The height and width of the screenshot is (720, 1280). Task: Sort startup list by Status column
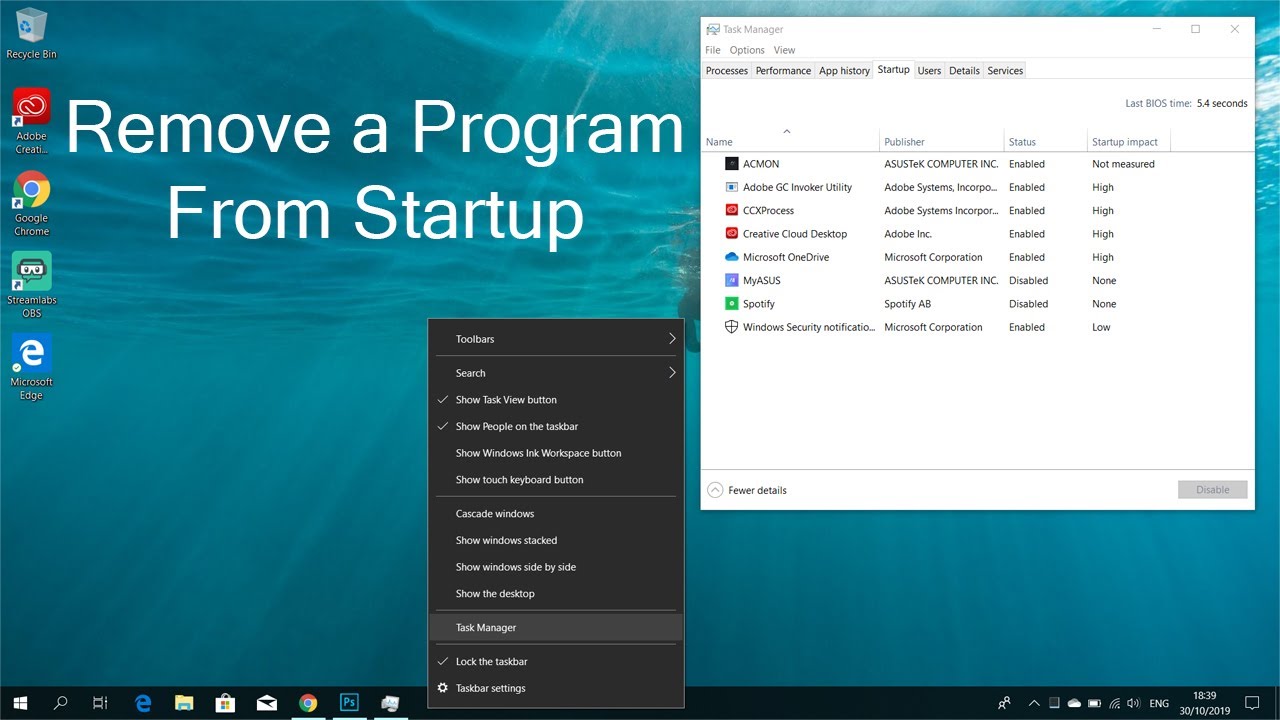point(1045,141)
